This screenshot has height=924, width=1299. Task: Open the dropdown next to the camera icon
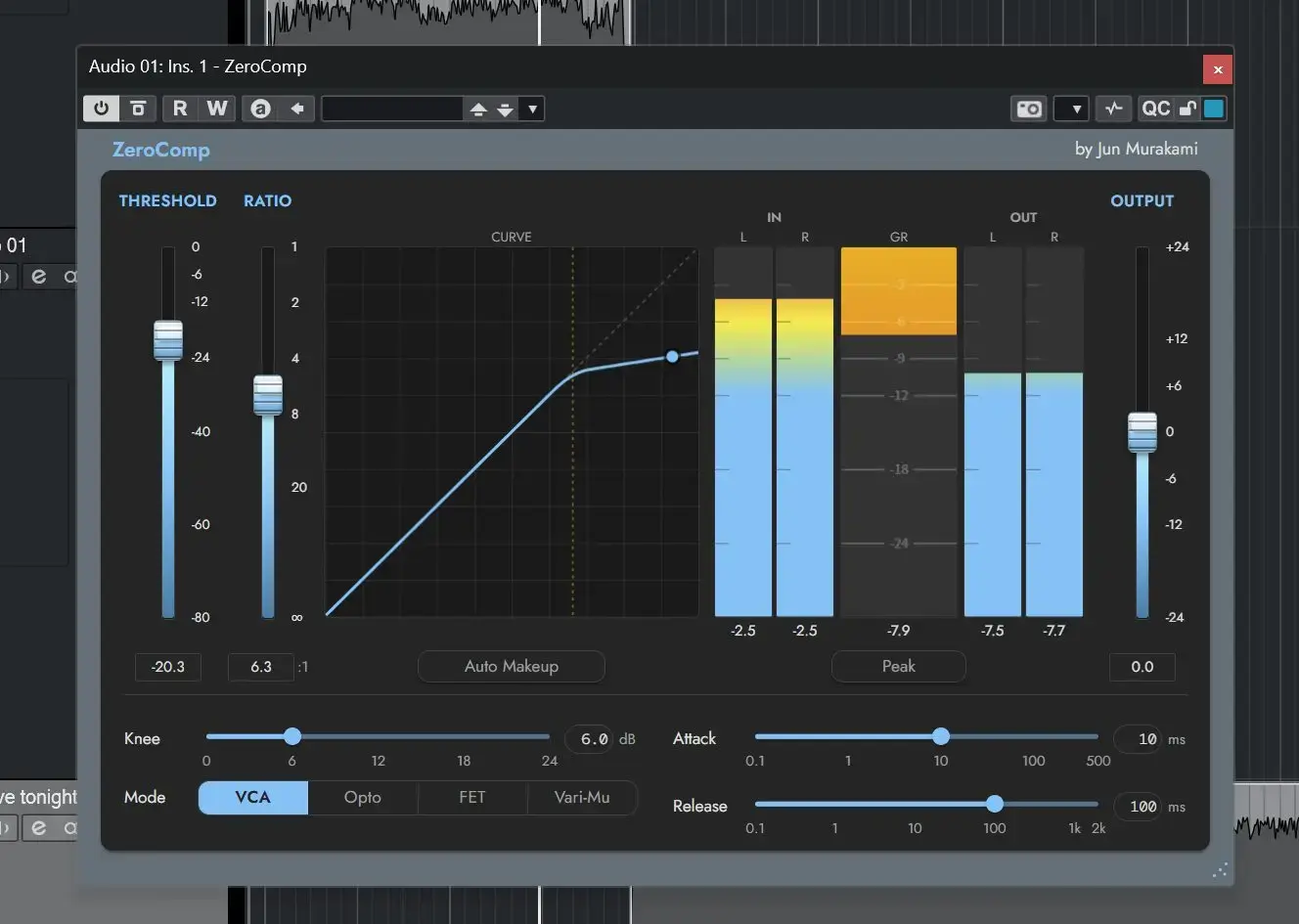tap(1071, 109)
